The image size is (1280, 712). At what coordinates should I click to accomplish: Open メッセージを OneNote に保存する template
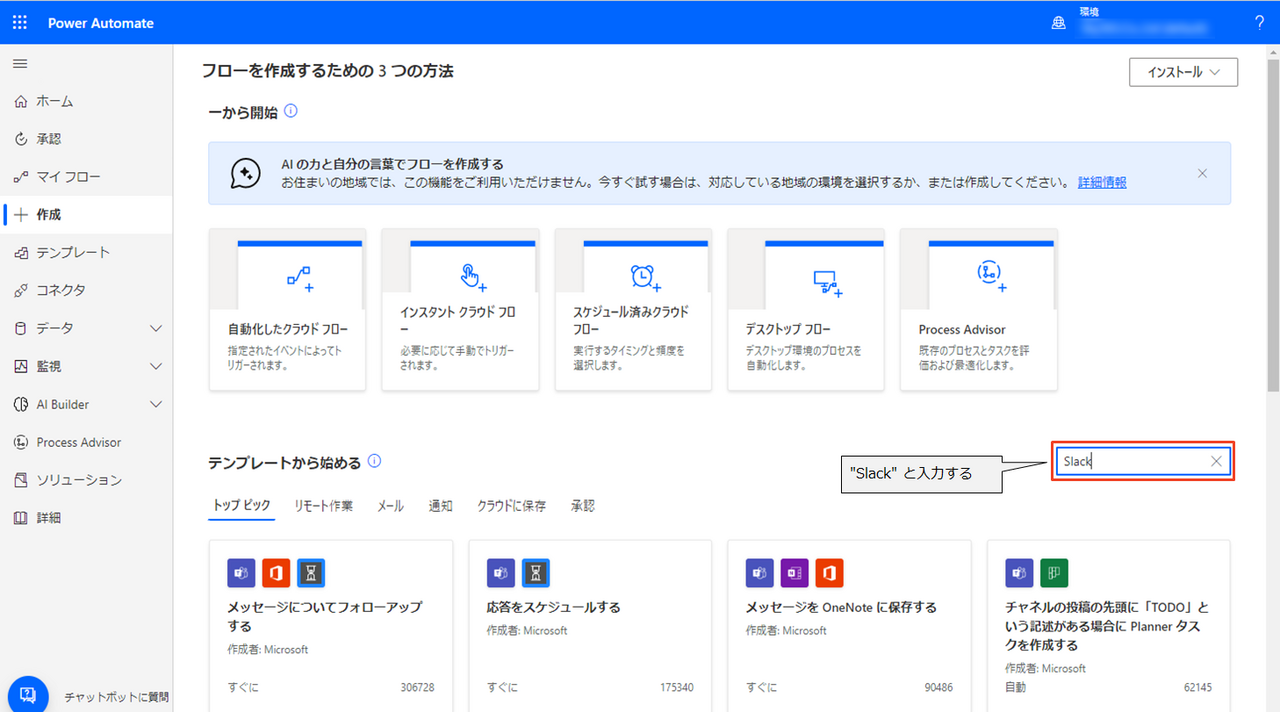[x=841, y=607]
